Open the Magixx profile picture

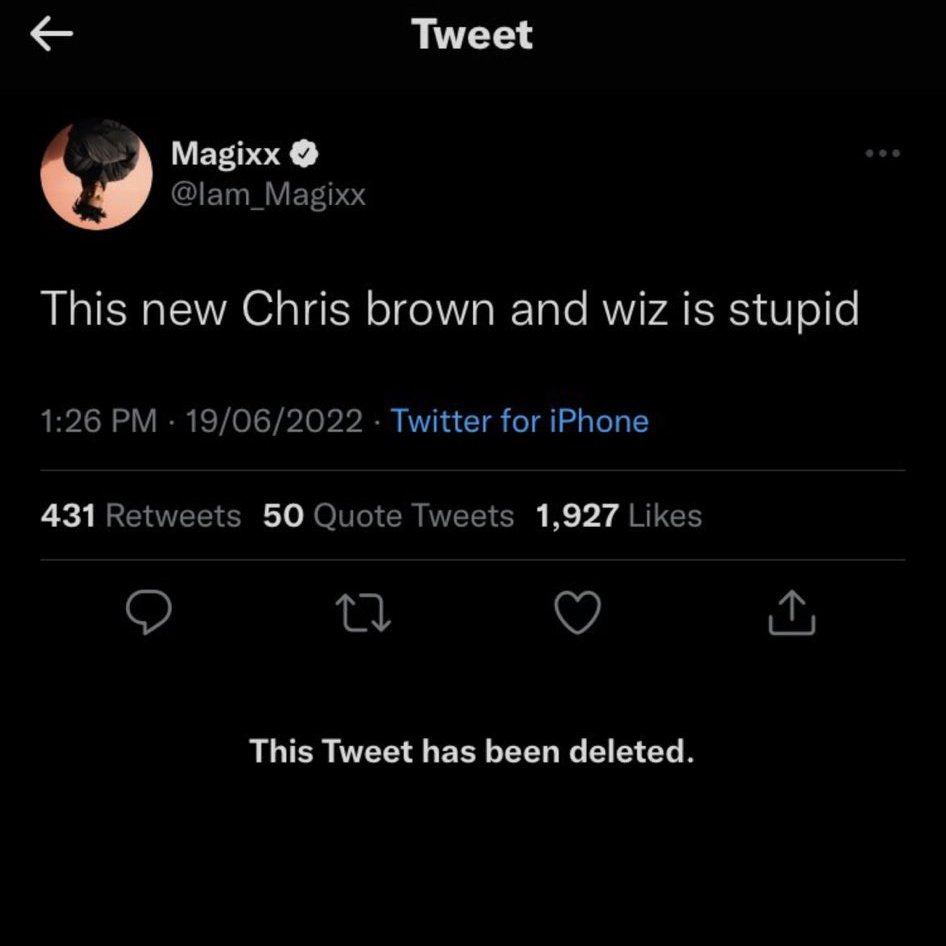coord(96,174)
